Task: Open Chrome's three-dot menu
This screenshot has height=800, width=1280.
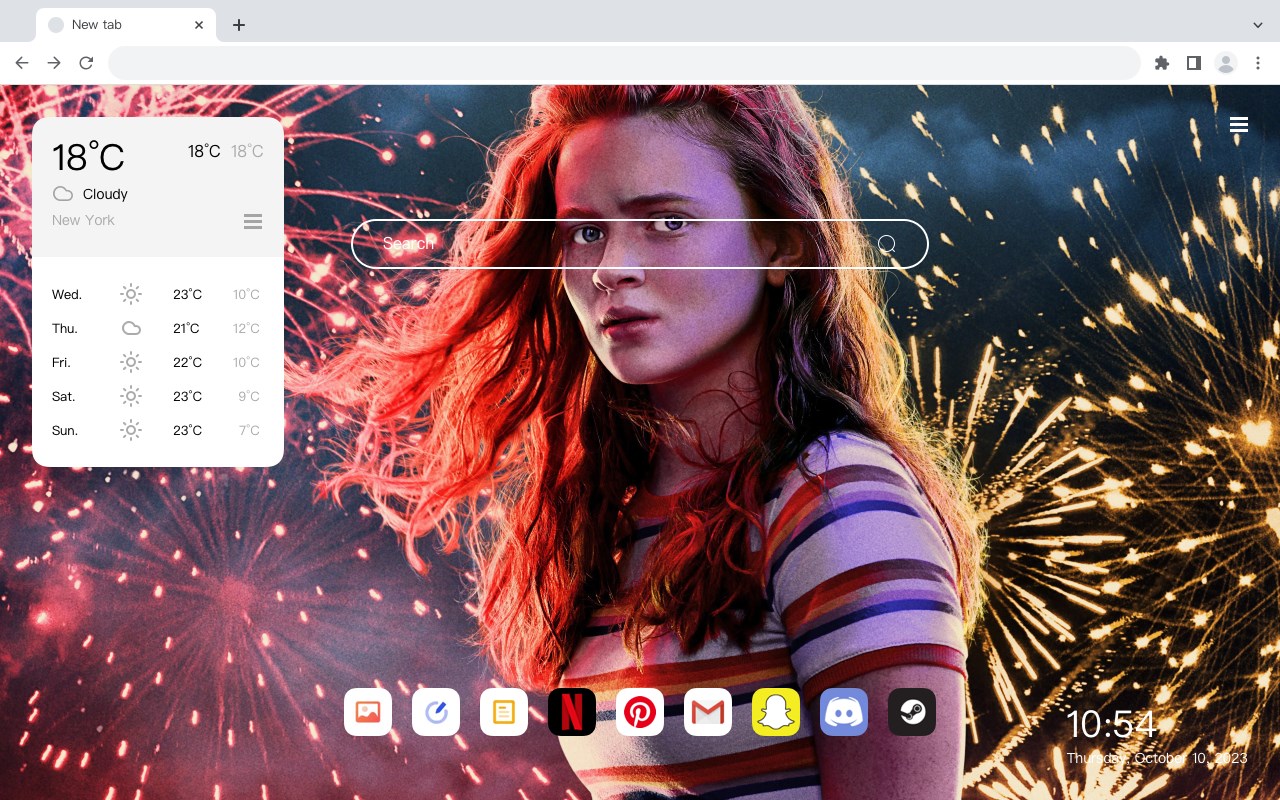Action: click(x=1258, y=63)
